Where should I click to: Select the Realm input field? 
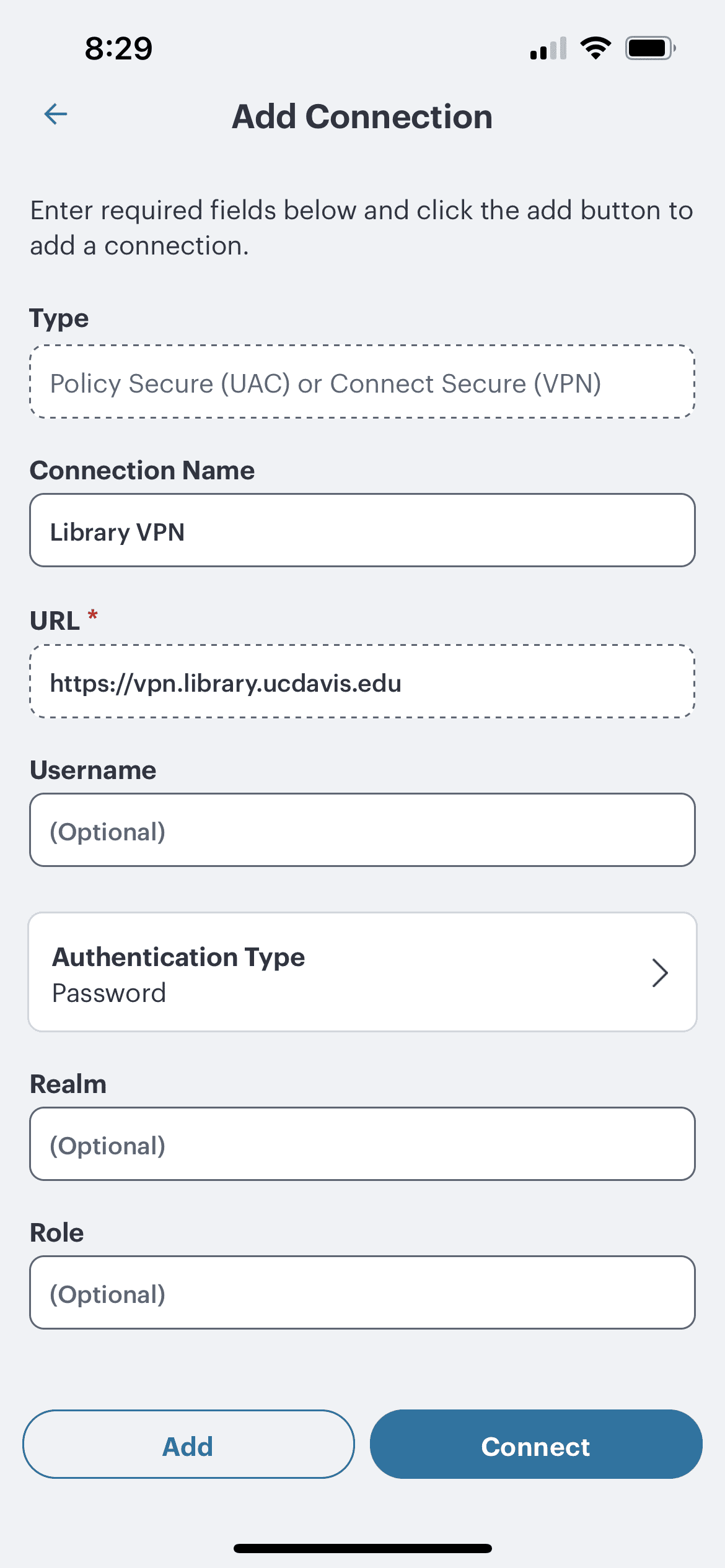[362, 1144]
